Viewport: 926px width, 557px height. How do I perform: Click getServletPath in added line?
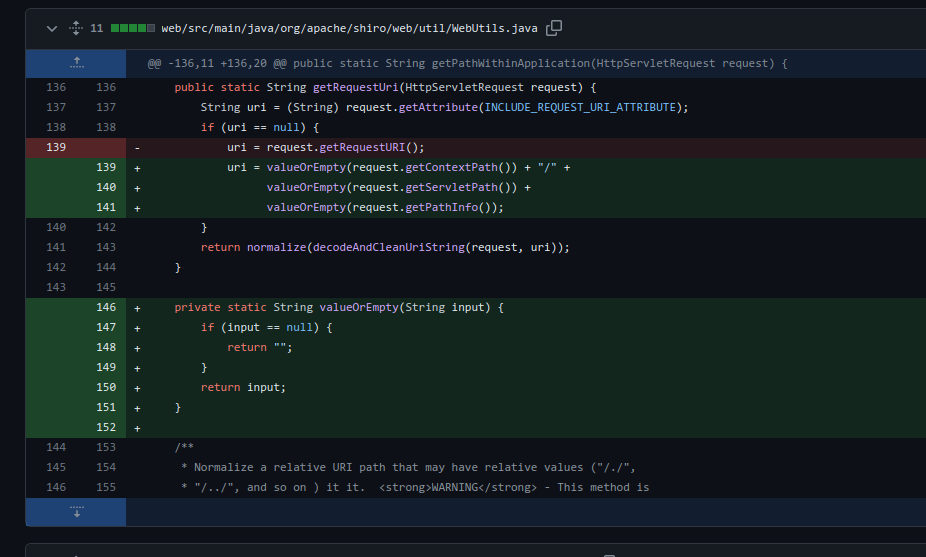click(x=451, y=187)
